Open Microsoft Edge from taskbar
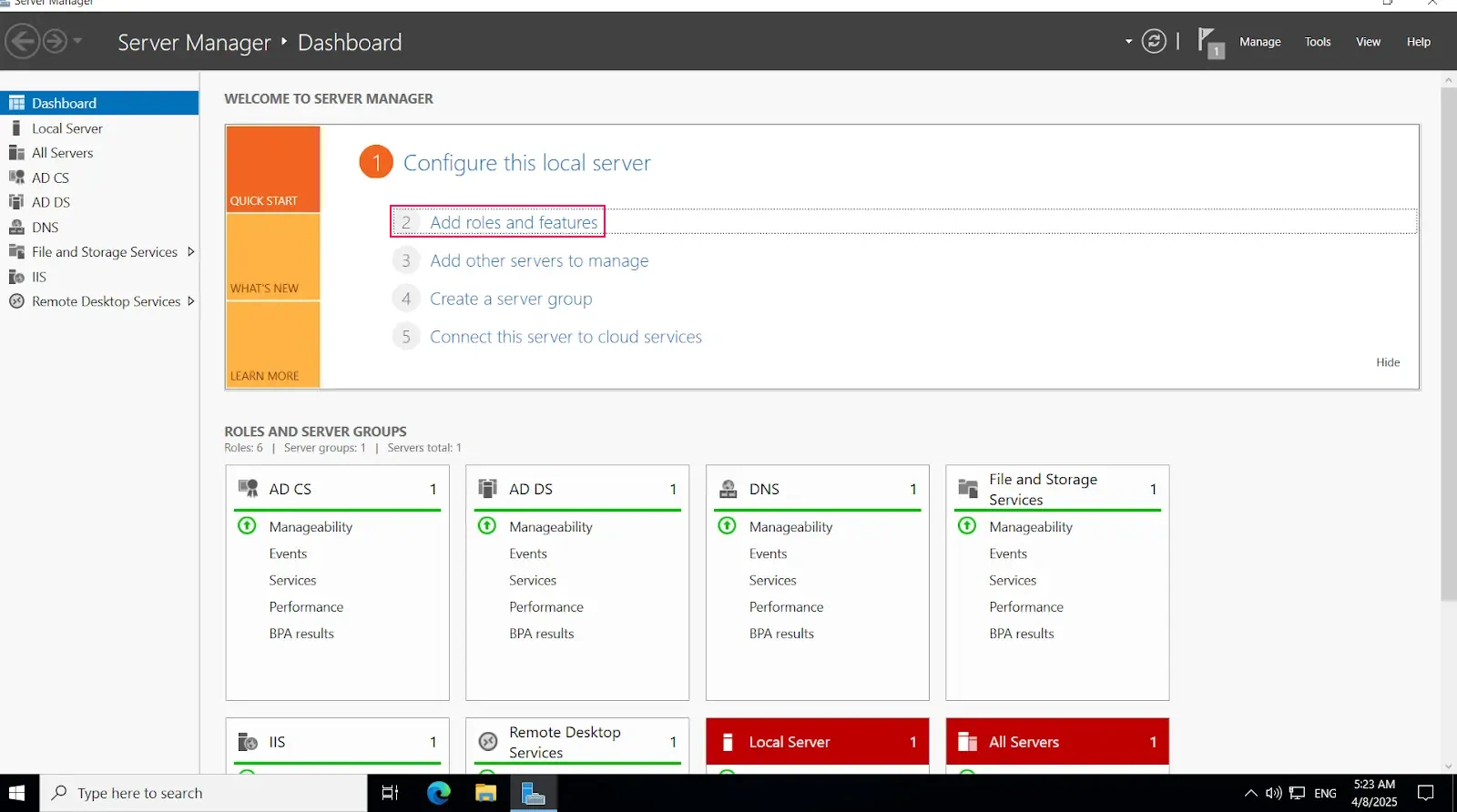Image resolution: width=1457 pixels, height=812 pixels. click(x=439, y=793)
